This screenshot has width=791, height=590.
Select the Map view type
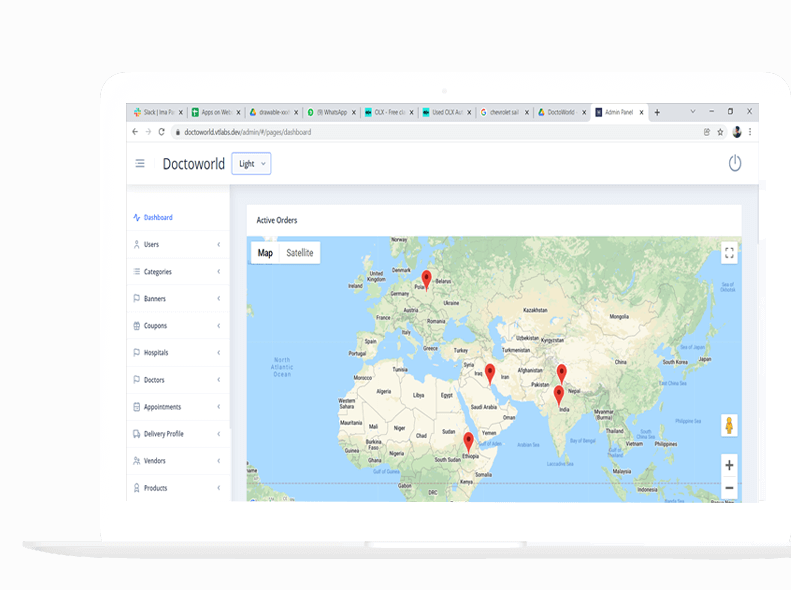[x=265, y=253]
